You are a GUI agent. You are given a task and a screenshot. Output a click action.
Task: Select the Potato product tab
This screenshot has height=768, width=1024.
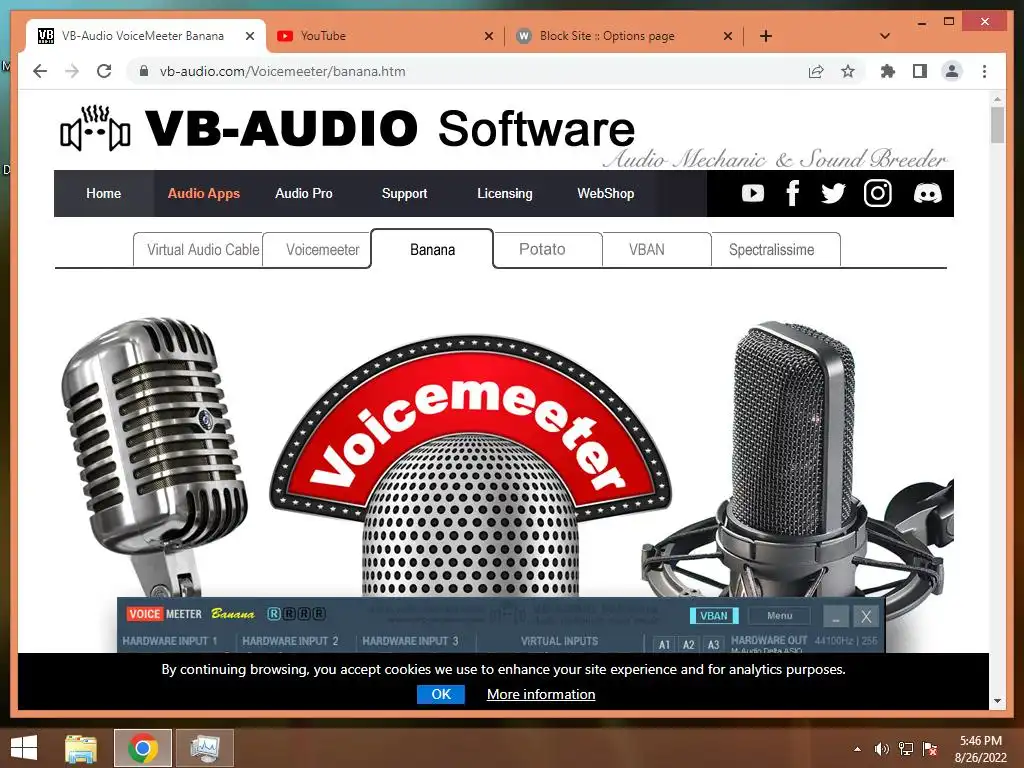click(x=548, y=249)
